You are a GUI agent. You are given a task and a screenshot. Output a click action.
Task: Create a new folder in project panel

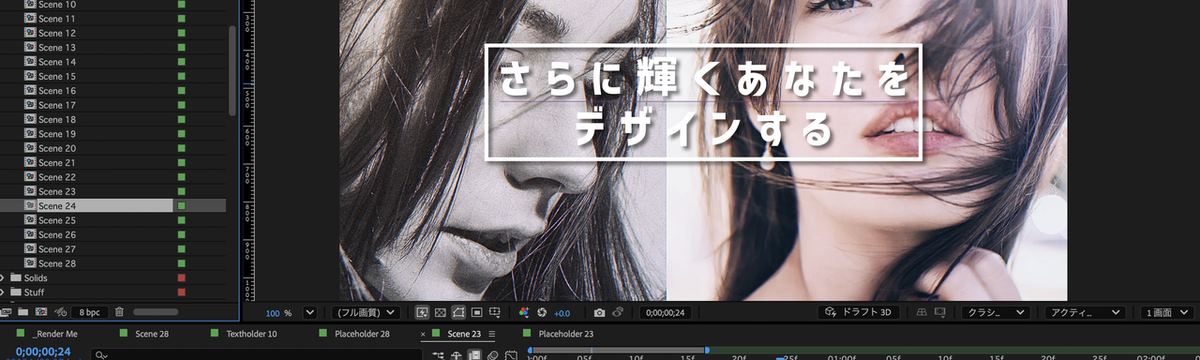click(x=23, y=312)
